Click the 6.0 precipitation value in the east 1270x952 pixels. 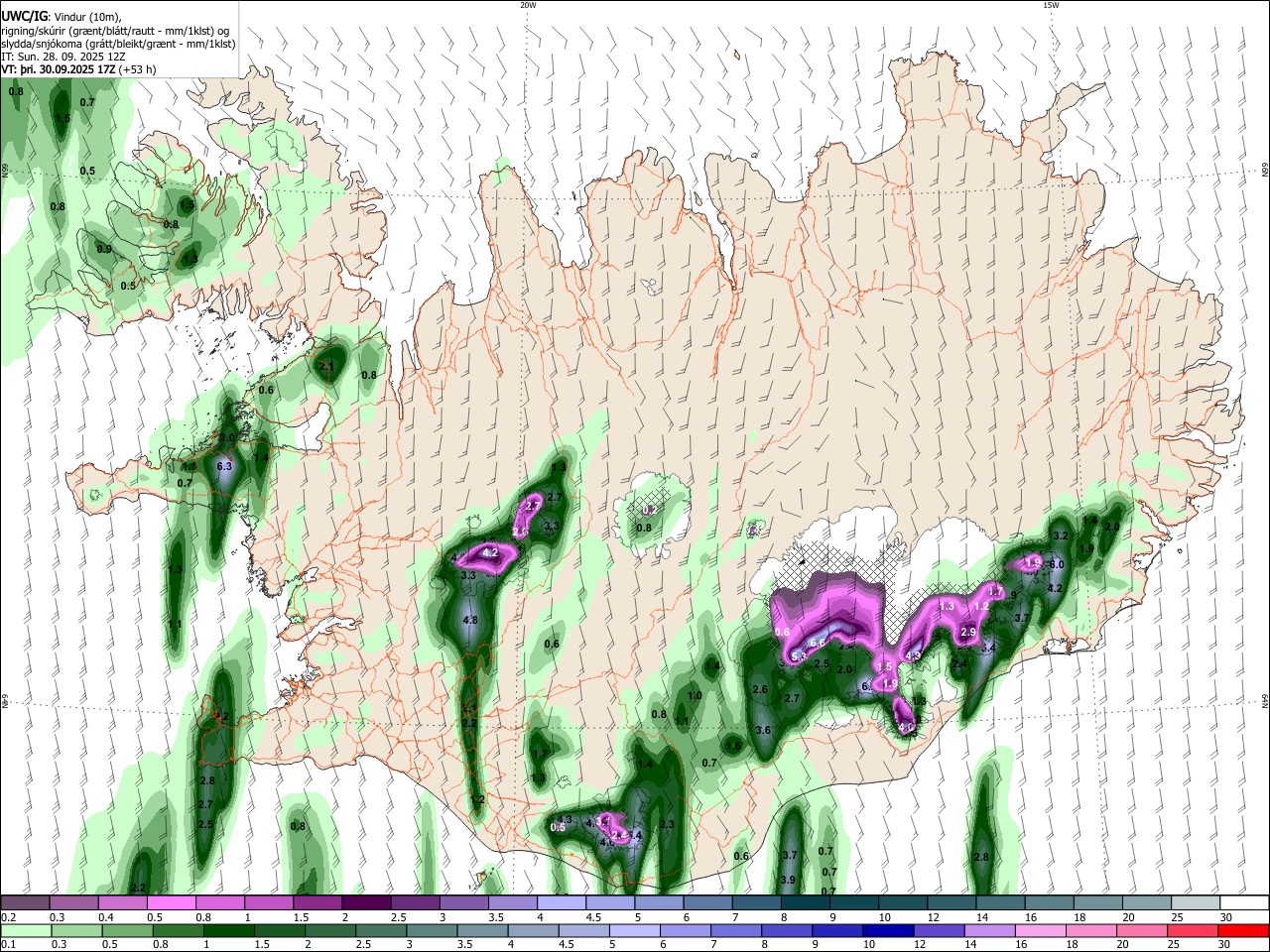(x=1057, y=564)
